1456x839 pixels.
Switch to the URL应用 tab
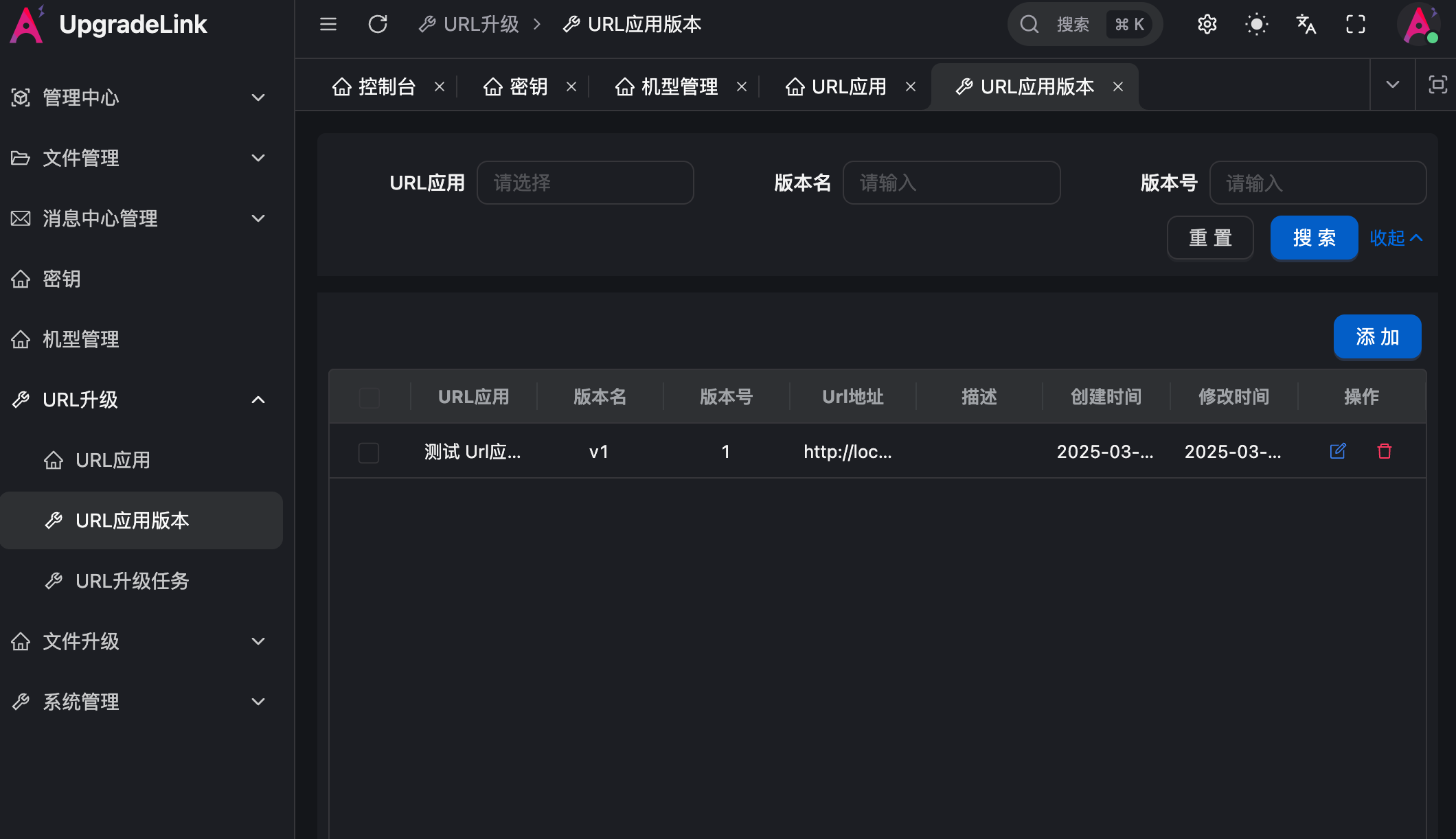coord(837,87)
